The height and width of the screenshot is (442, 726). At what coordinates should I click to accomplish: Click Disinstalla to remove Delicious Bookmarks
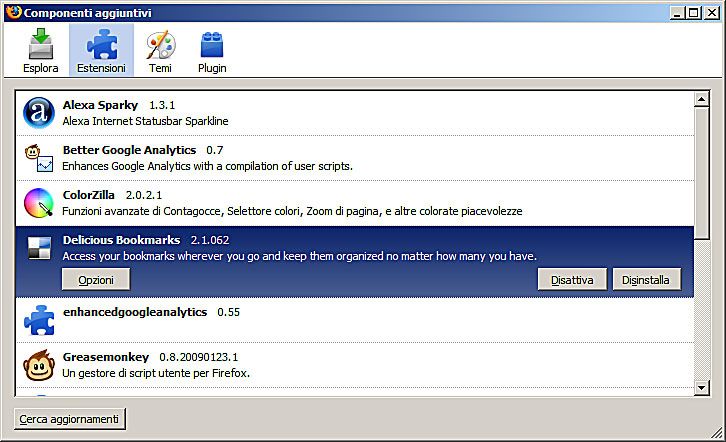pyautogui.click(x=646, y=280)
